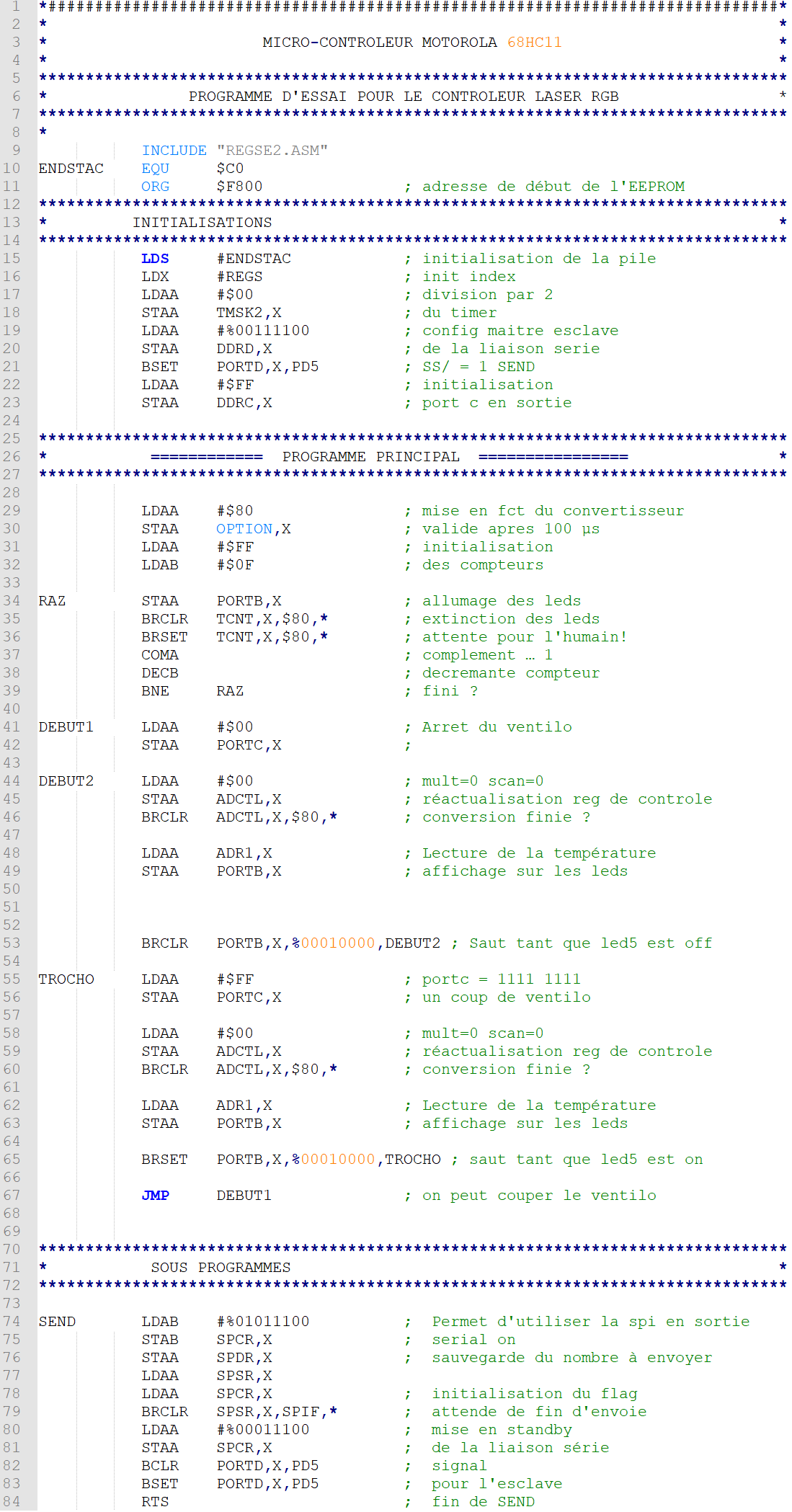
Task: Click ADR1,X operand on line 48
Action: pos(244,853)
